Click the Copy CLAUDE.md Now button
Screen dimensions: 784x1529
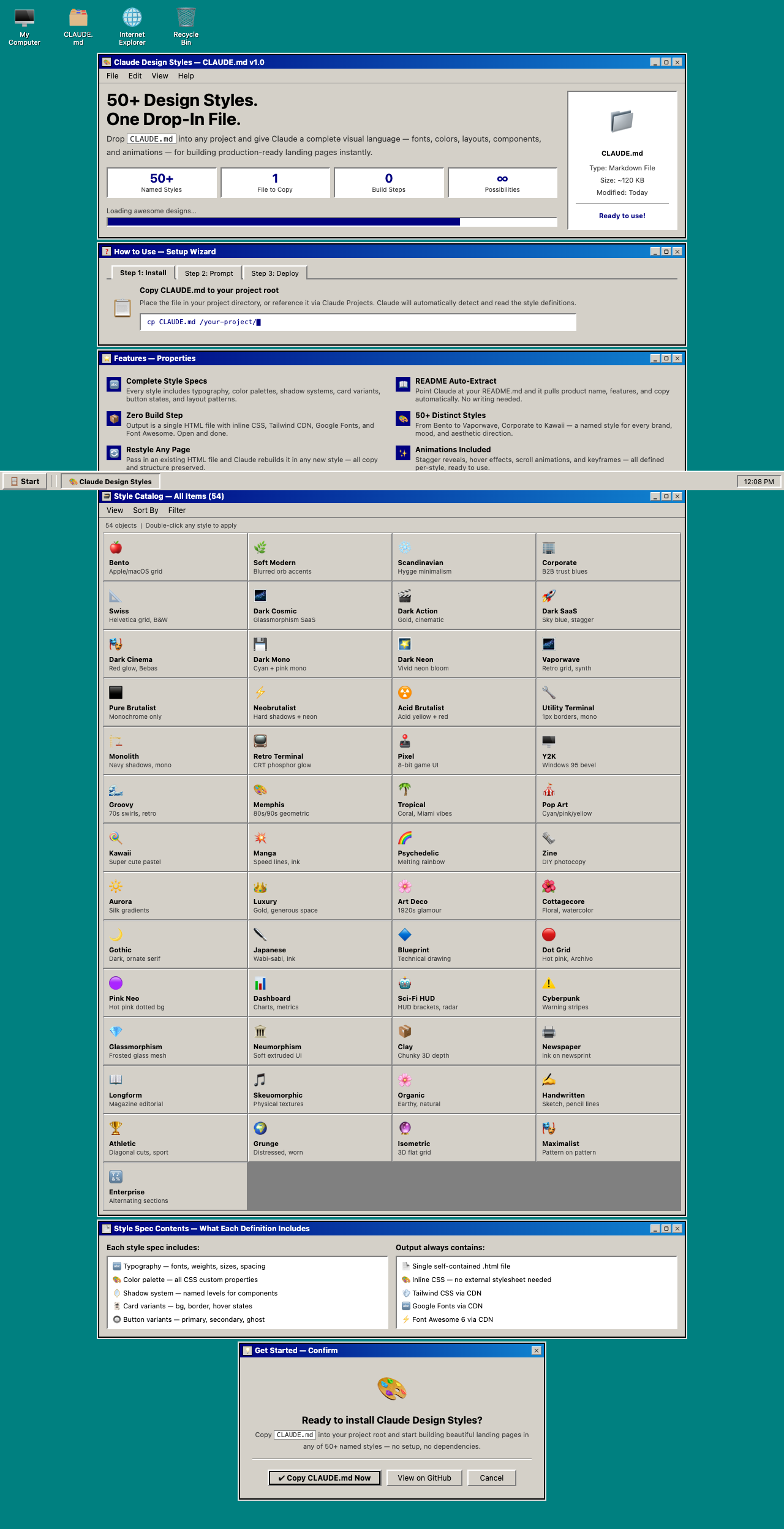click(325, 1478)
